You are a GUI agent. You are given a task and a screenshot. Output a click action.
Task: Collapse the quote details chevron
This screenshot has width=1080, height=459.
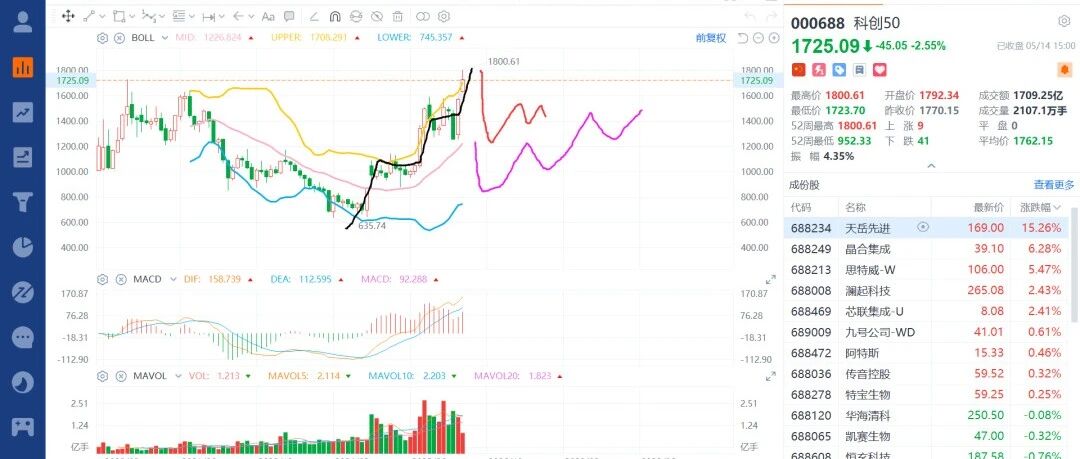click(x=931, y=165)
